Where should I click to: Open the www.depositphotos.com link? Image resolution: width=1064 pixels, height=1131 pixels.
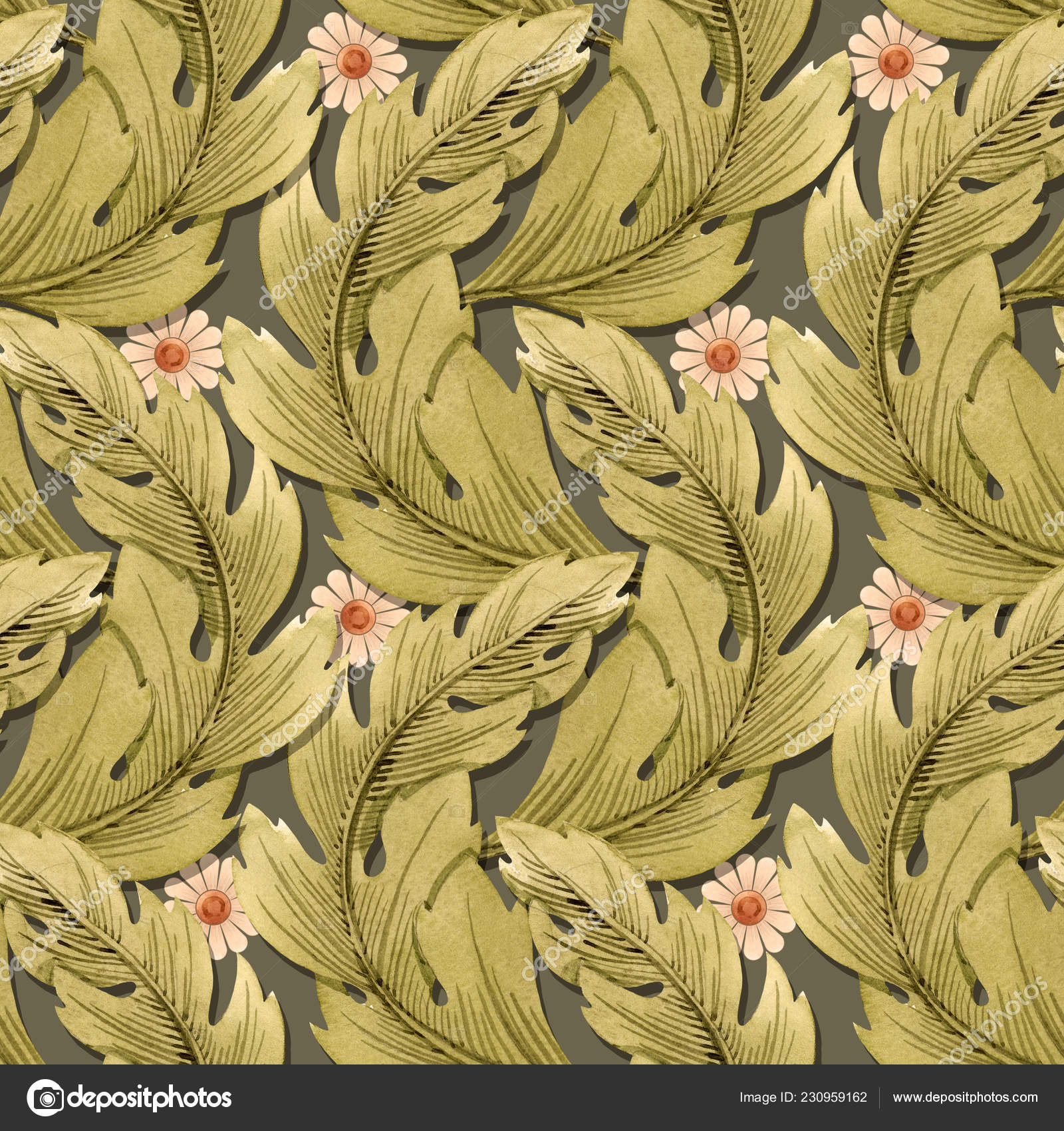965,1098
